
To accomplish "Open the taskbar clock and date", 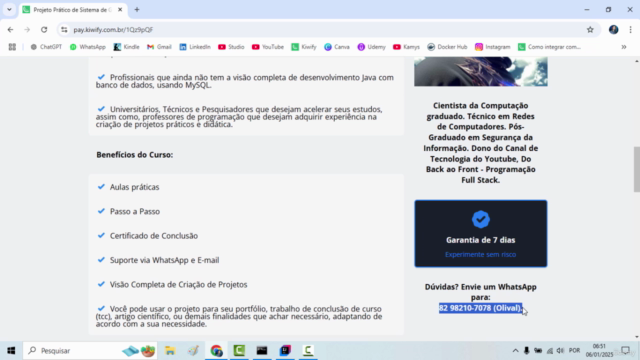I will point(599,351).
